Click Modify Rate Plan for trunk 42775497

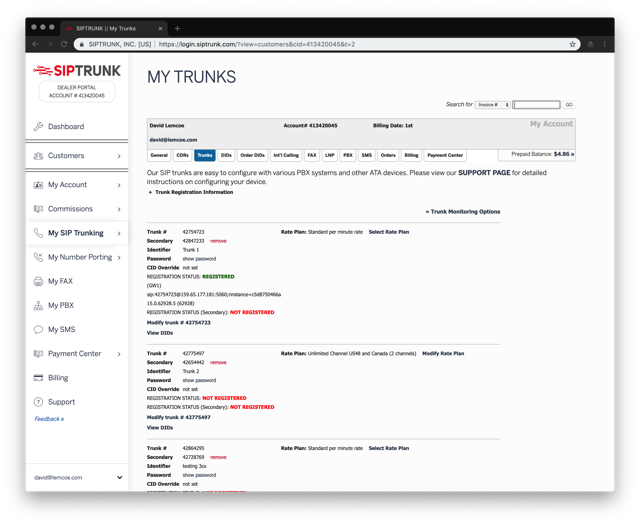pos(443,354)
